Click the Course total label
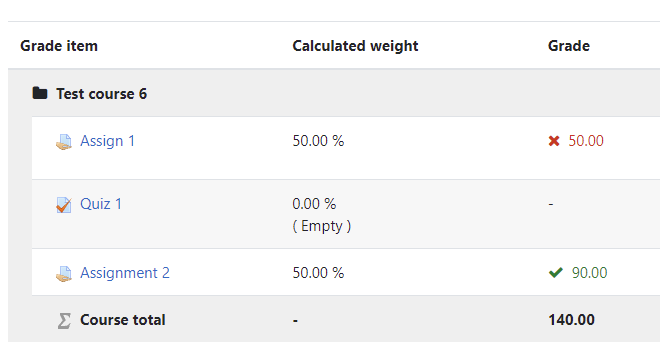 point(123,320)
